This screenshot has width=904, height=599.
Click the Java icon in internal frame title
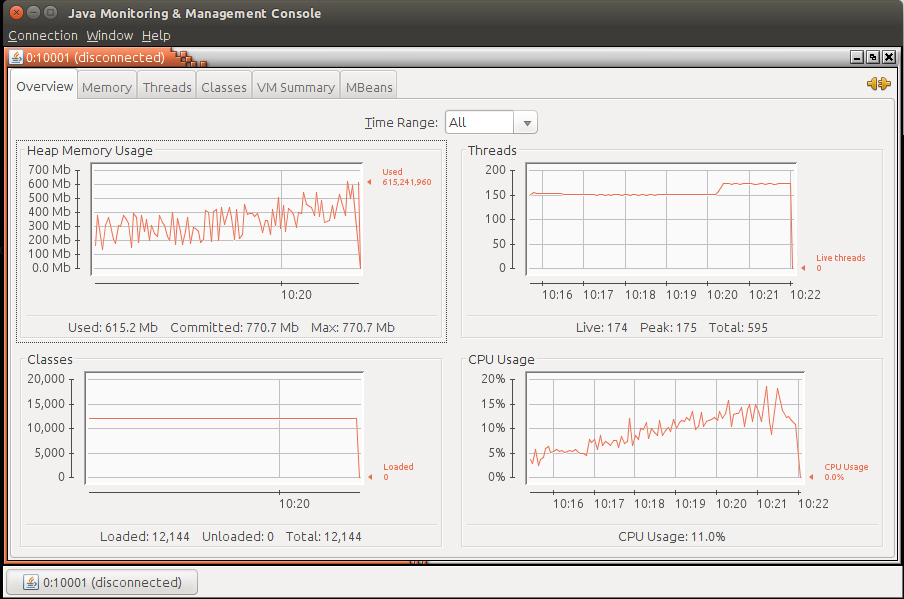16,58
